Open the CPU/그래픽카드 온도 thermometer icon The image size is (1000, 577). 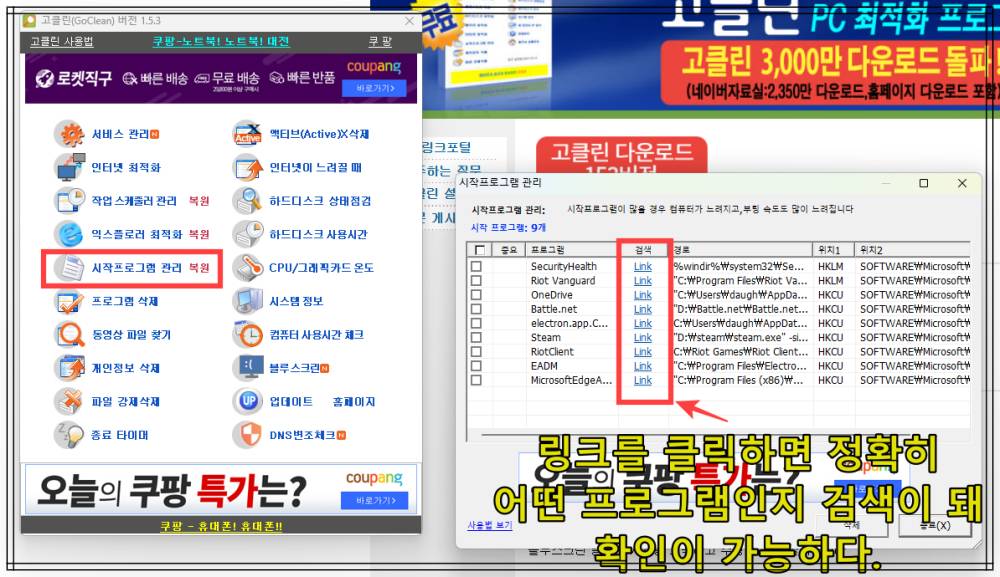pyautogui.click(x=248, y=268)
